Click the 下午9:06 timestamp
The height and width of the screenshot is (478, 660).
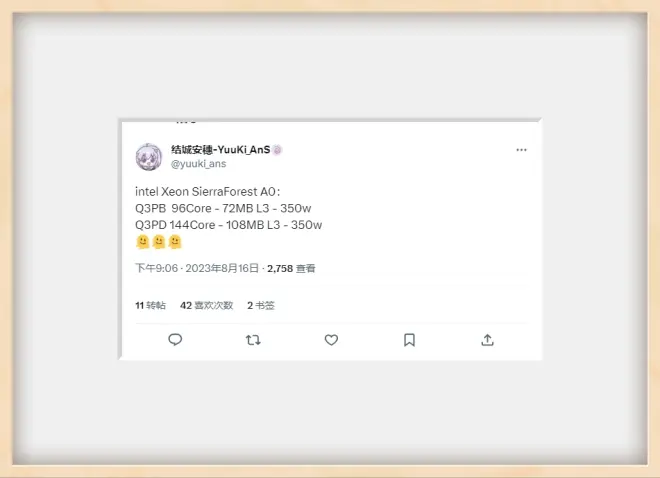pos(156,268)
